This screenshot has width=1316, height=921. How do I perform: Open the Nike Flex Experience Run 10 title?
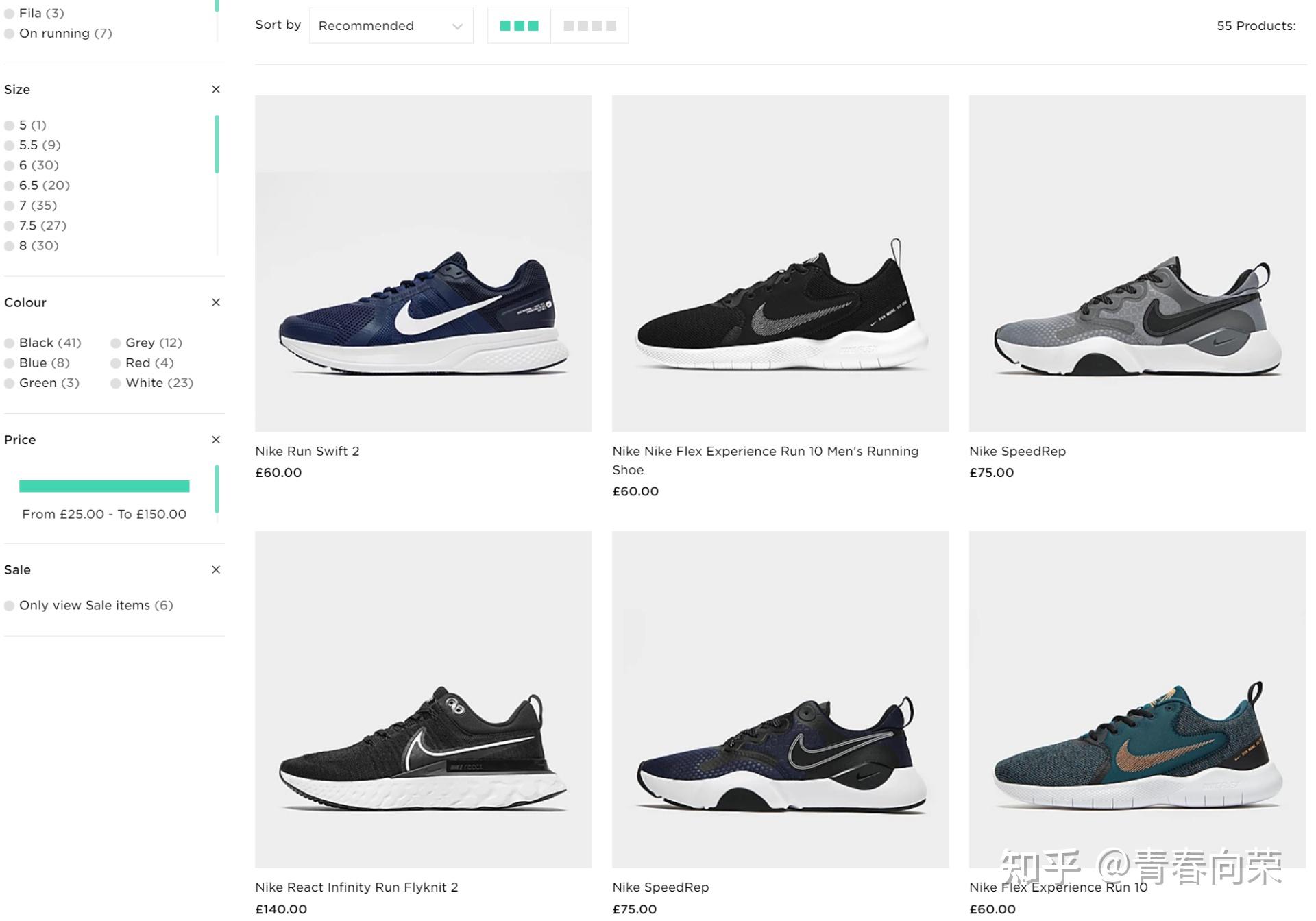pyautogui.click(x=1058, y=887)
